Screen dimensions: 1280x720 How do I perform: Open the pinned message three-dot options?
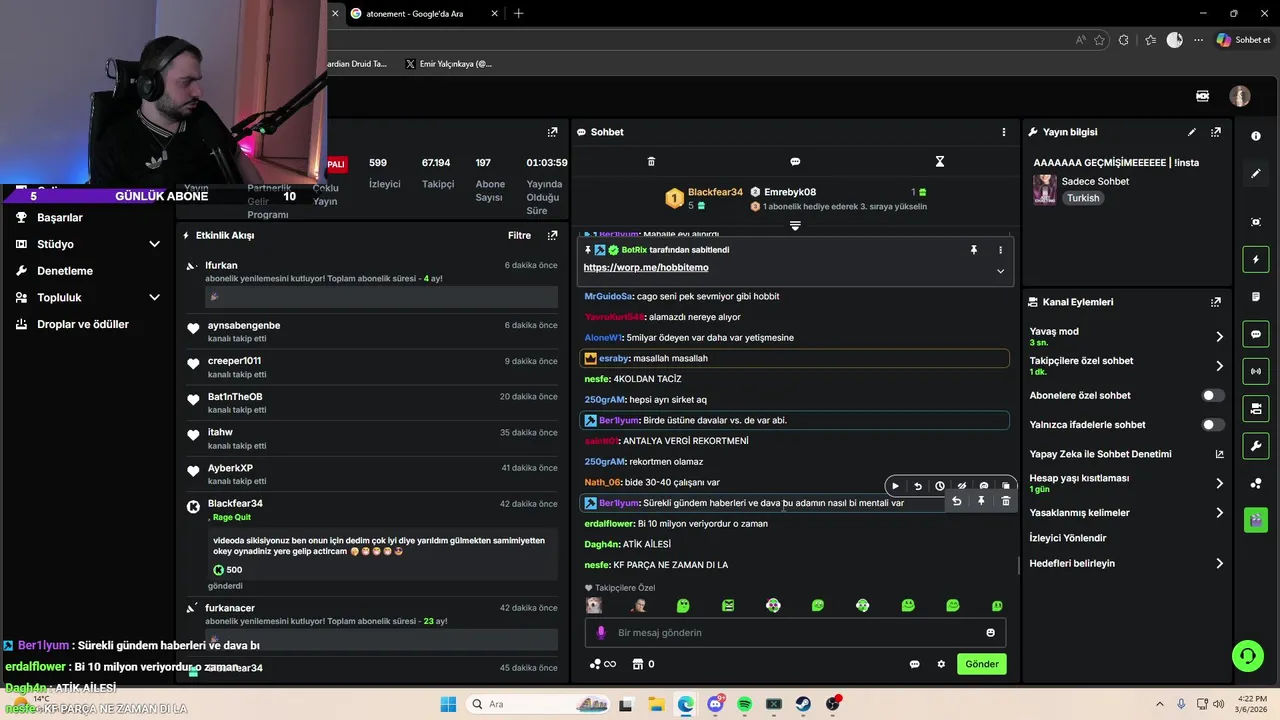(1000, 250)
